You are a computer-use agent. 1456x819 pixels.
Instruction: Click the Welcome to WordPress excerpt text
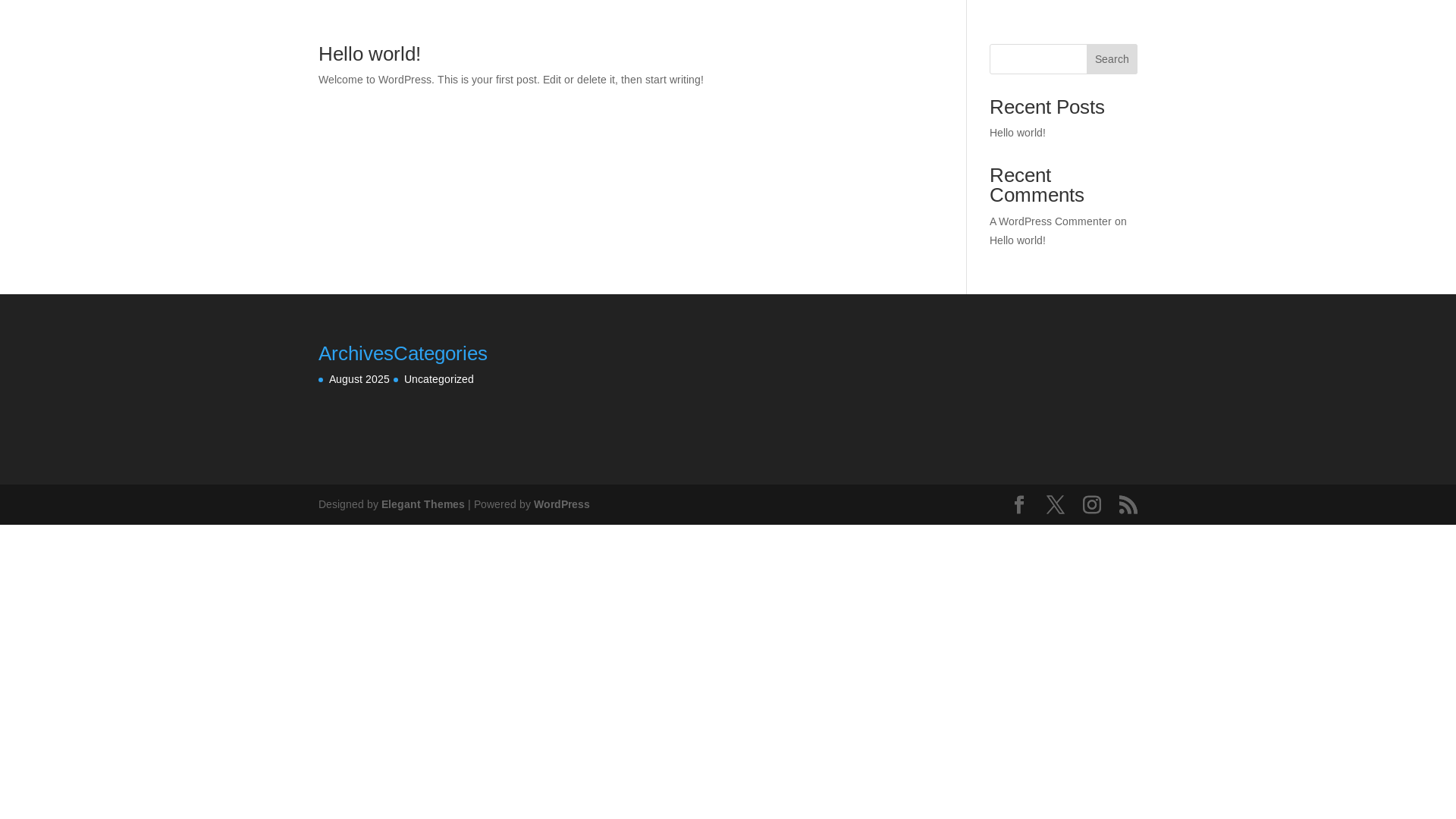pyautogui.click(x=511, y=80)
